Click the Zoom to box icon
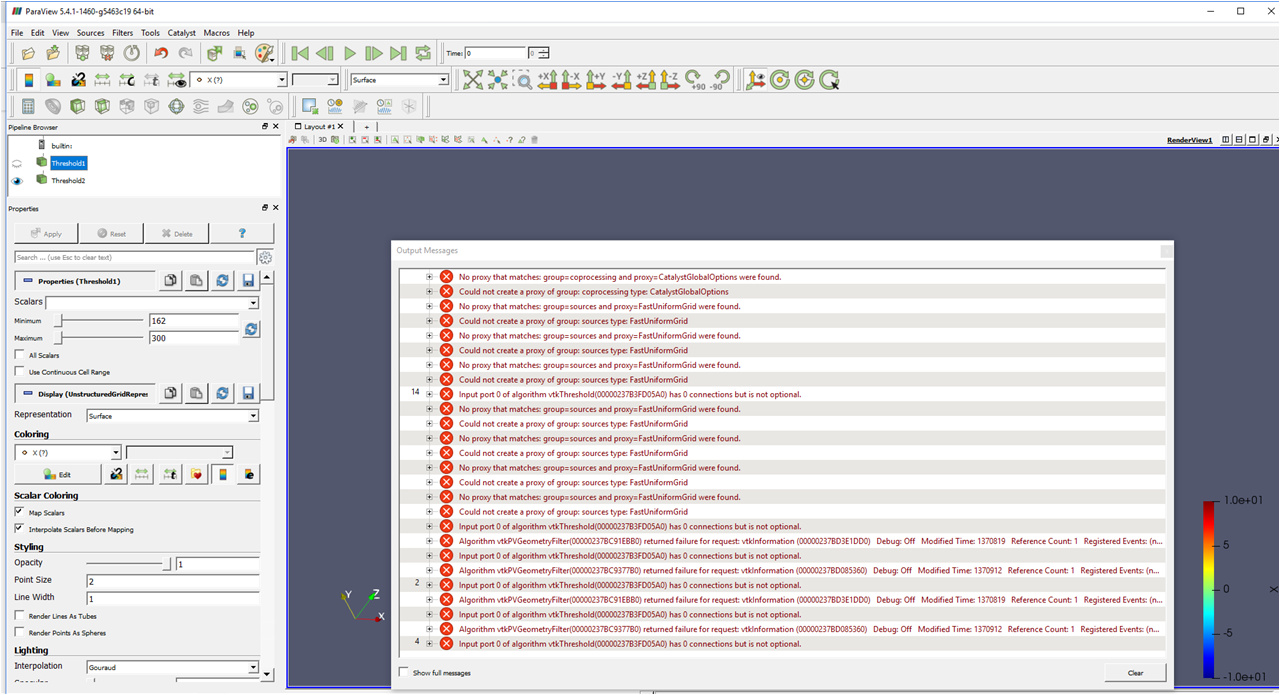This screenshot has height=695, width=1280. pos(522,80)
